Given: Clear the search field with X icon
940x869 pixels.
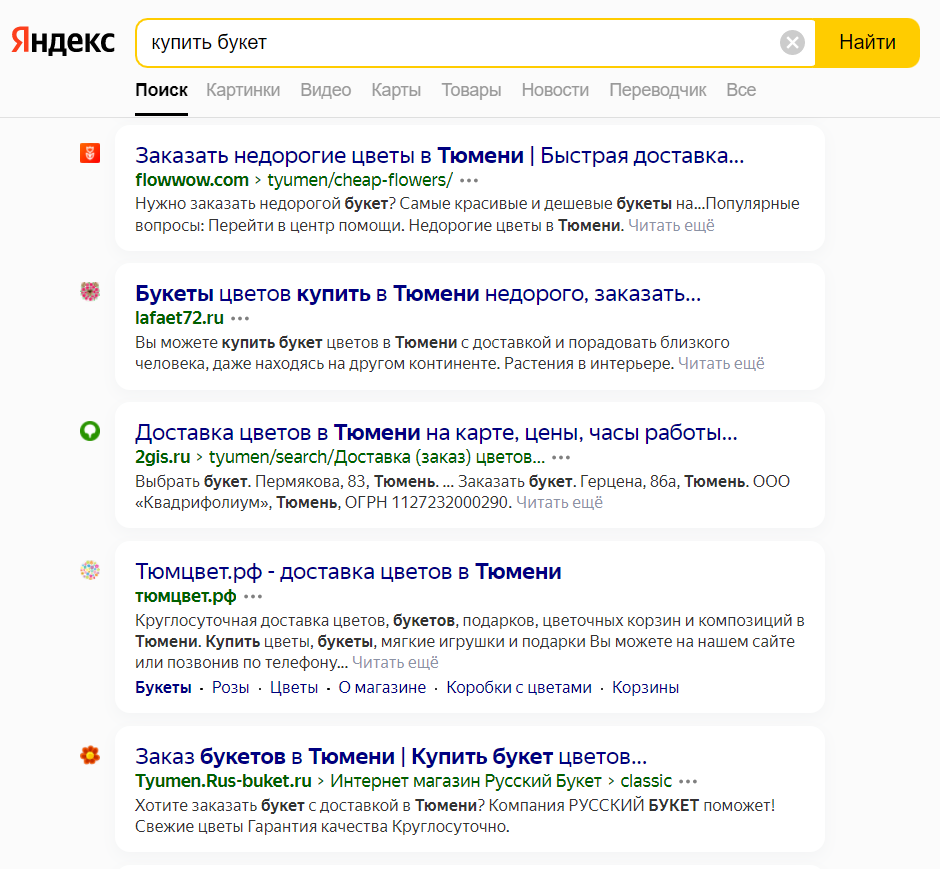Looking at the screenshot, I should [792, 42].
